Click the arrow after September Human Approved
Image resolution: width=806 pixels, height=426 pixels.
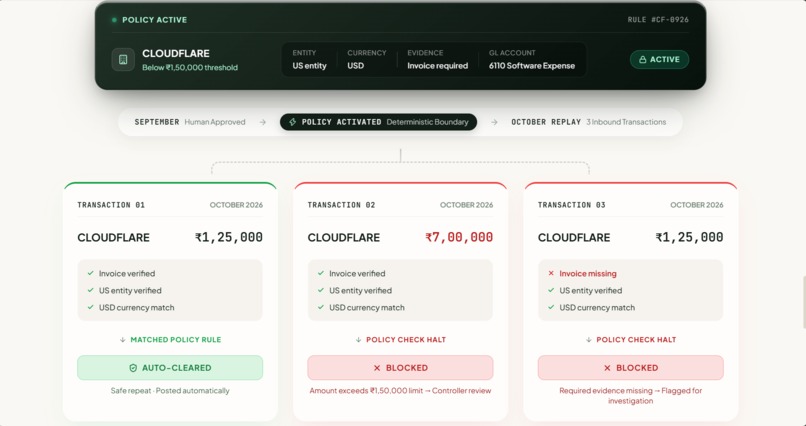[263, 122]
